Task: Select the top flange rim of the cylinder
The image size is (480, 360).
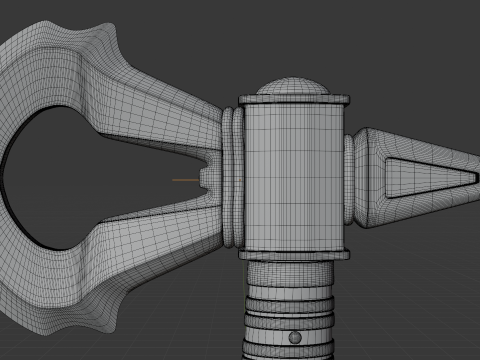Action: point(294,99)
